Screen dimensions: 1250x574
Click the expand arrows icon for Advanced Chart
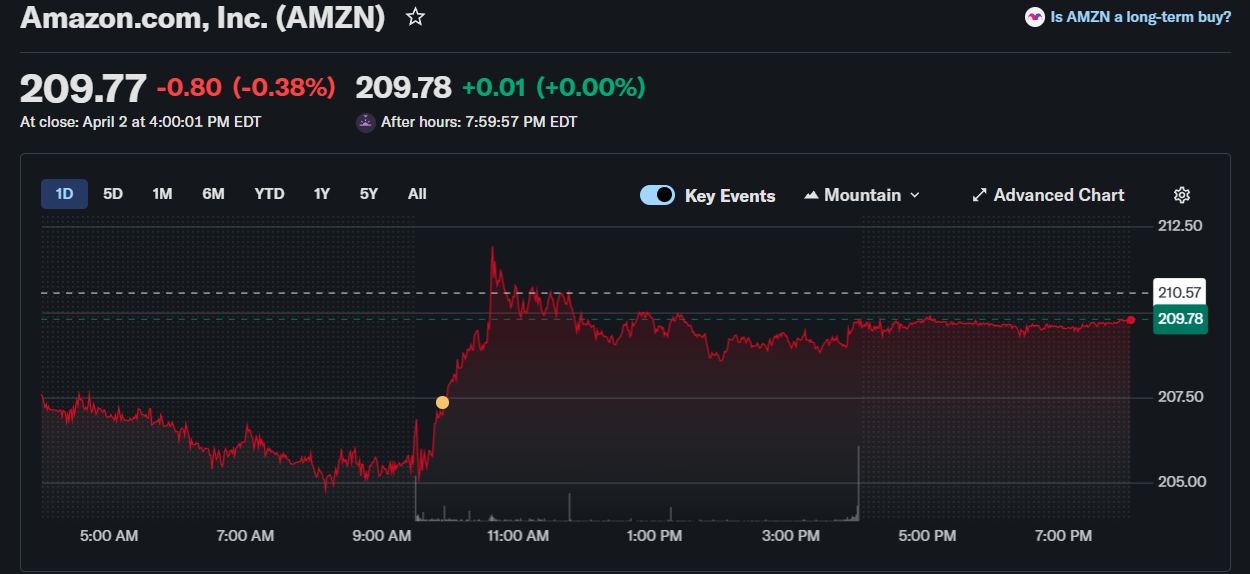pos(980,195)
